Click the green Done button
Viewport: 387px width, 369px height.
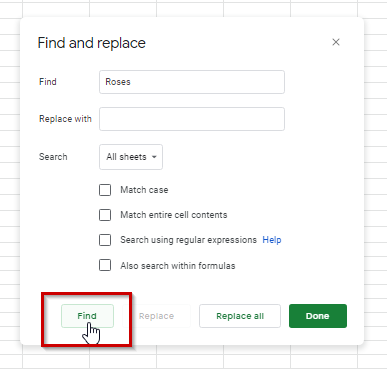click(318, 316)
